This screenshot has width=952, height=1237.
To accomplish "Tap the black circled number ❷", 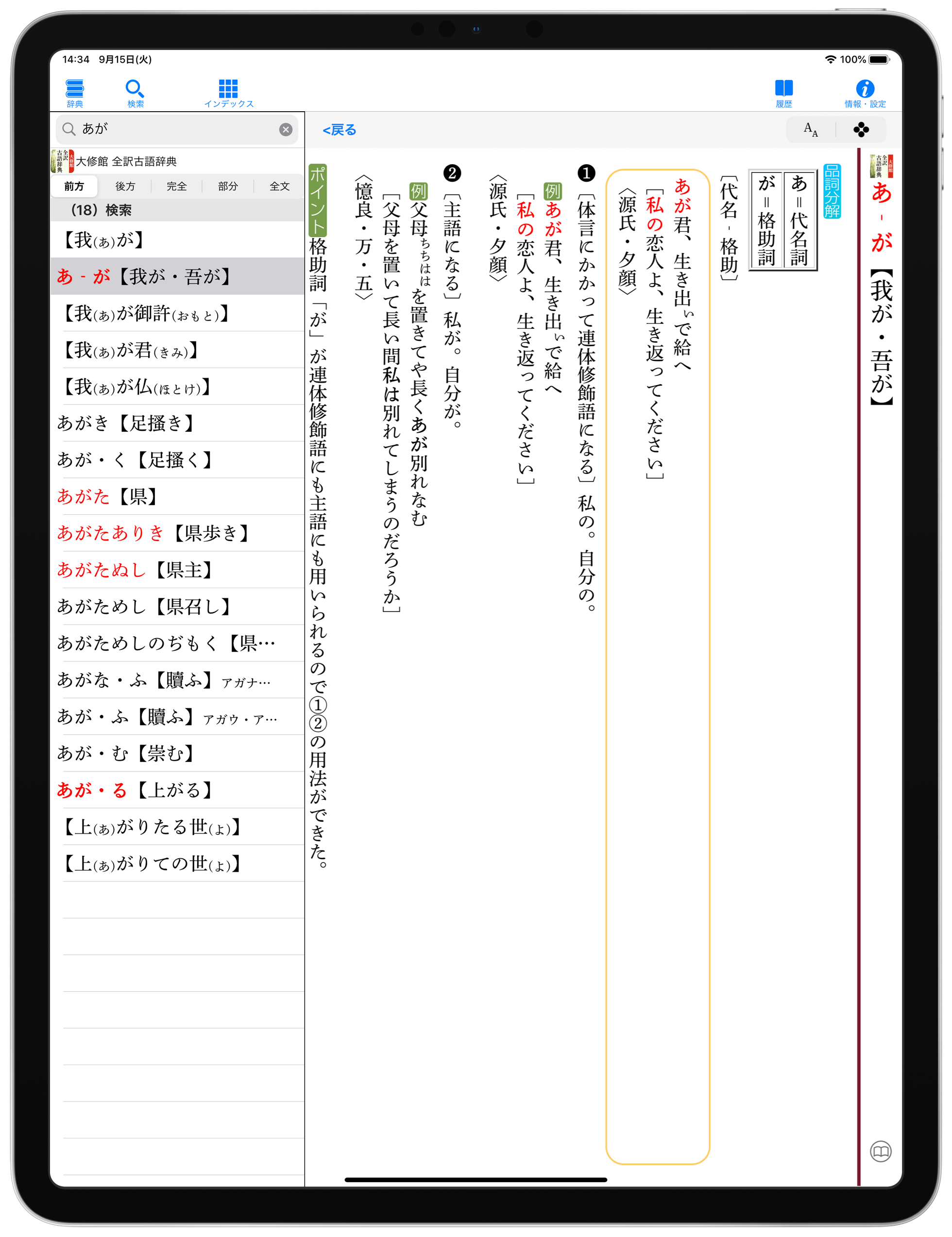I will pos(452,173).
